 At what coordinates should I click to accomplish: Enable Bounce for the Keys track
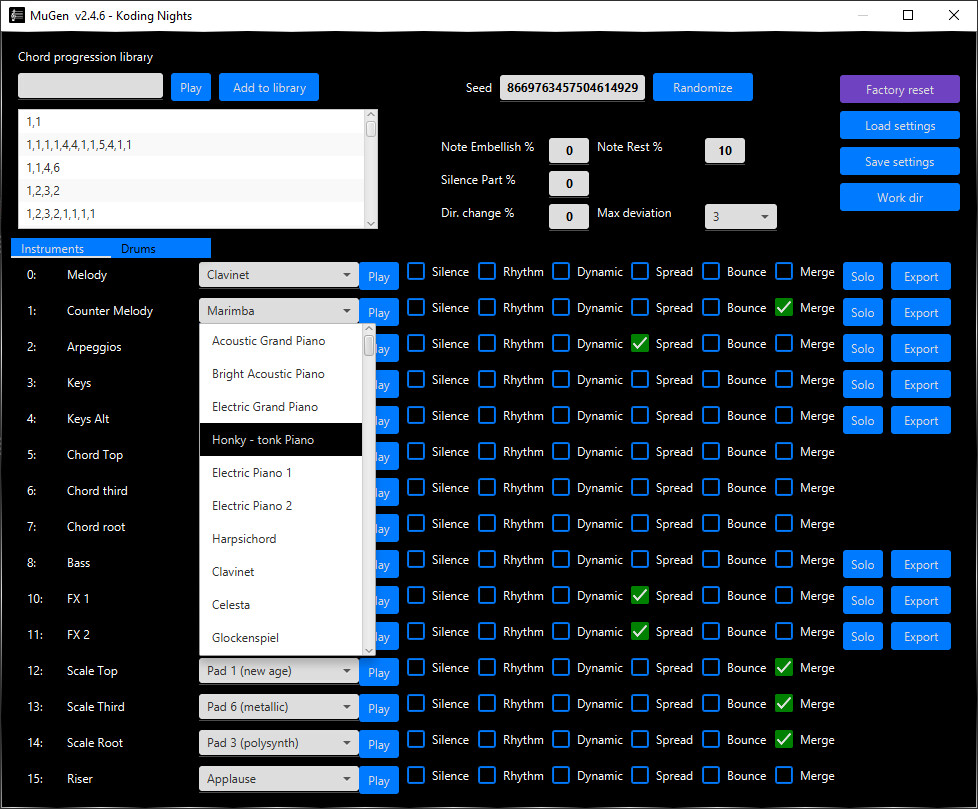[x=711, y=379]
